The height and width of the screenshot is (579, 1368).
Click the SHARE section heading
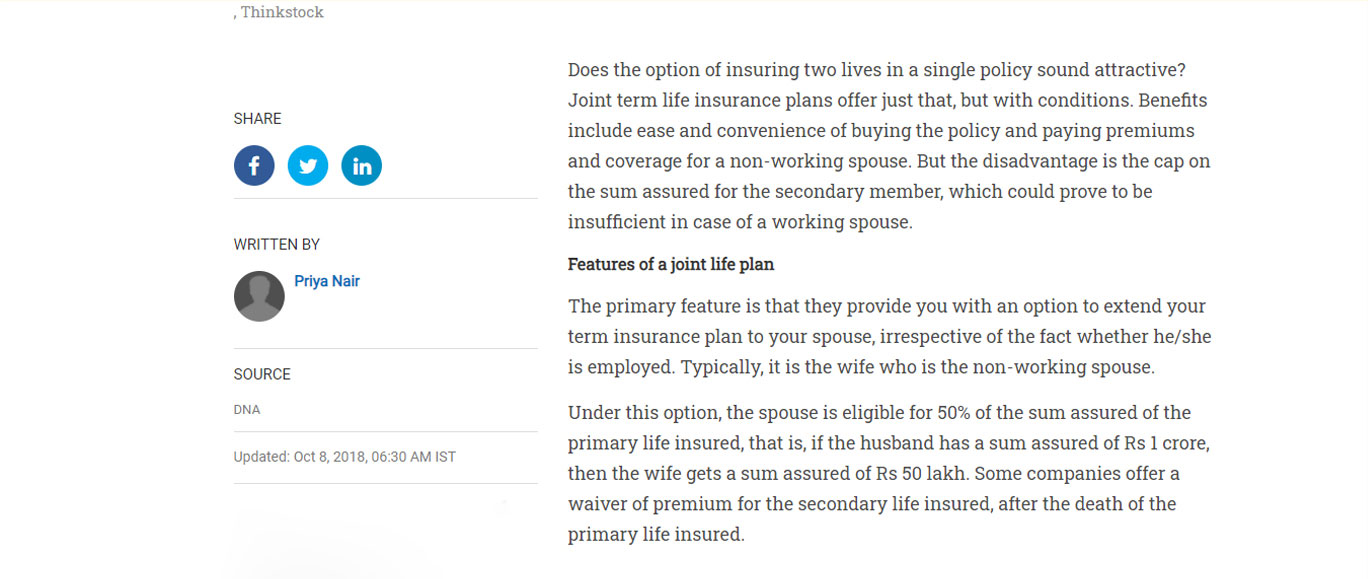[258, 119]
